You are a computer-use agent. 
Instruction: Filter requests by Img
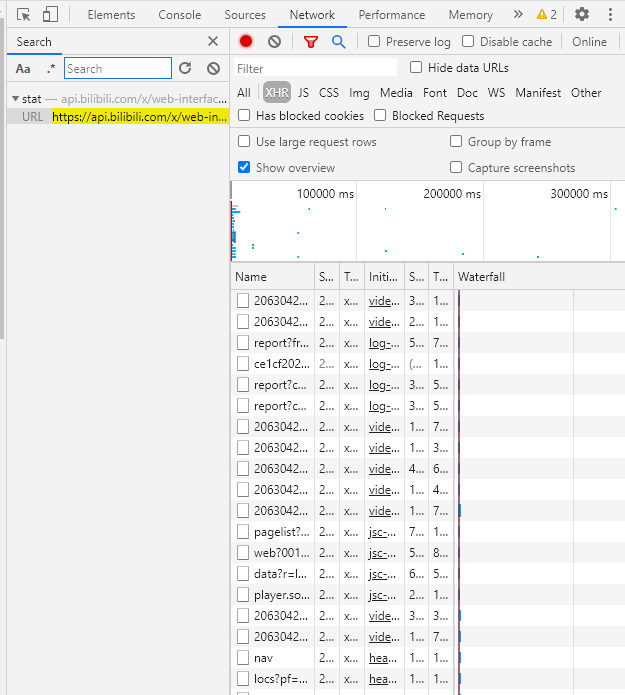point(359,93)
